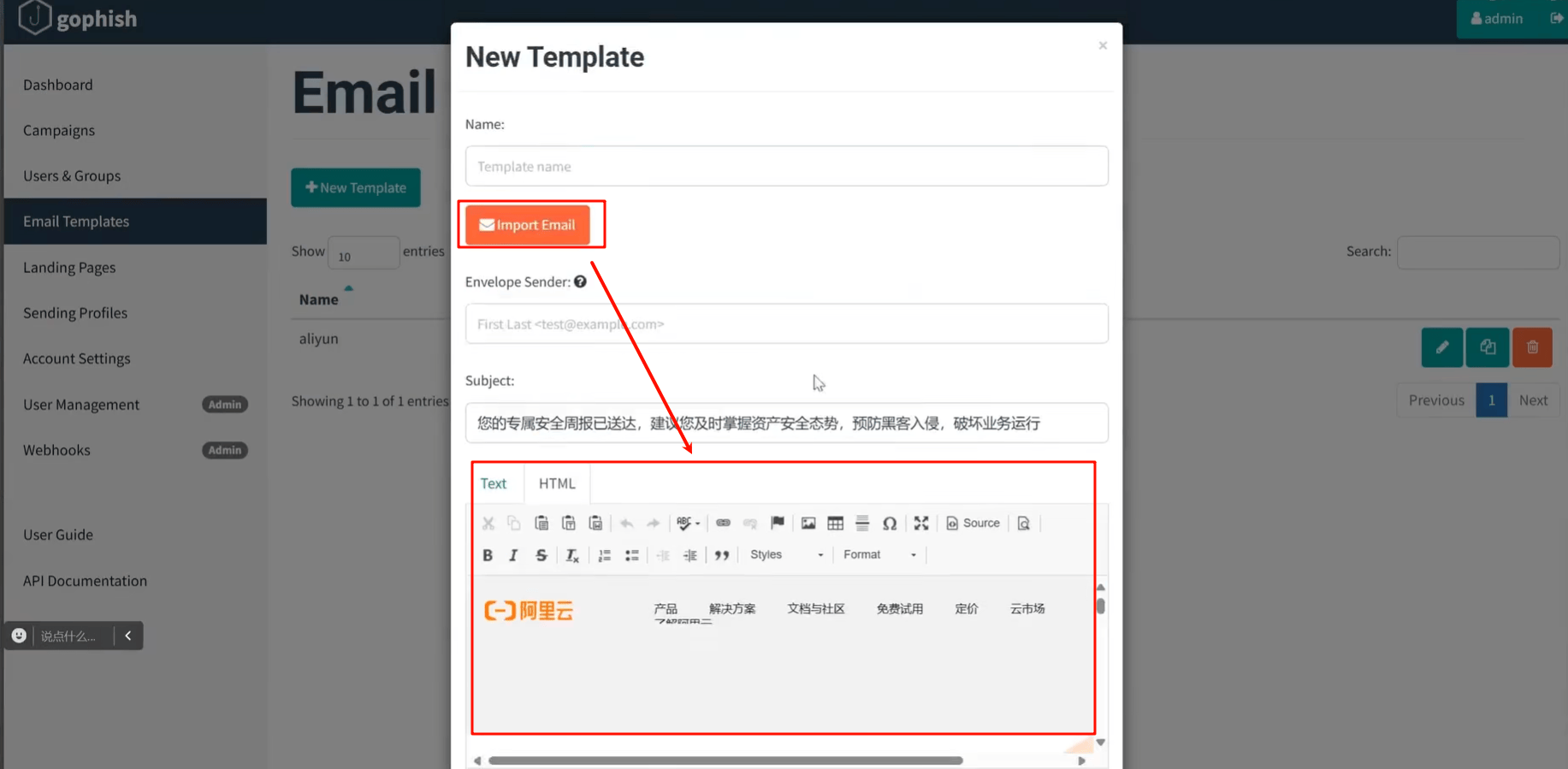The width and height of the screenshot is (1568, 769).
Task: Edit the aliyun template with pencil icon
Action: [x=1442, y=347]
